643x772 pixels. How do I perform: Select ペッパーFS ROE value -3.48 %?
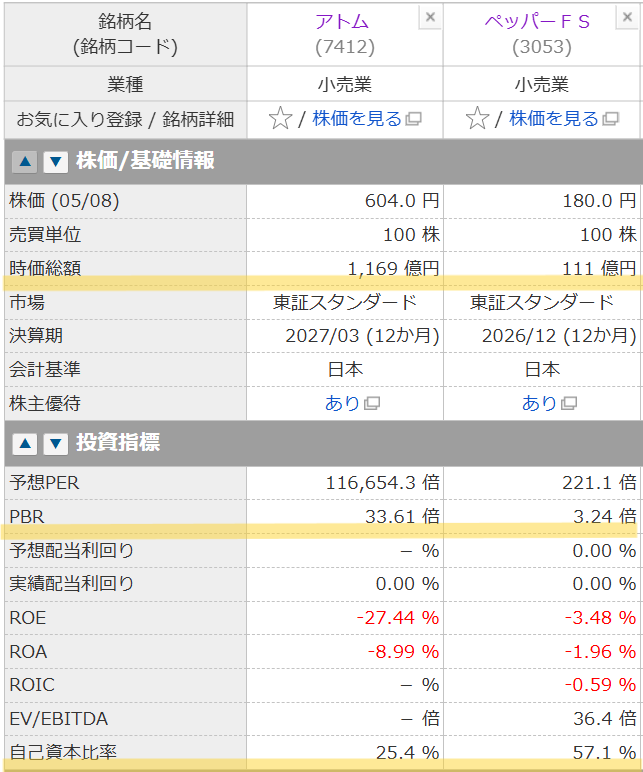(x=600, y=617)
